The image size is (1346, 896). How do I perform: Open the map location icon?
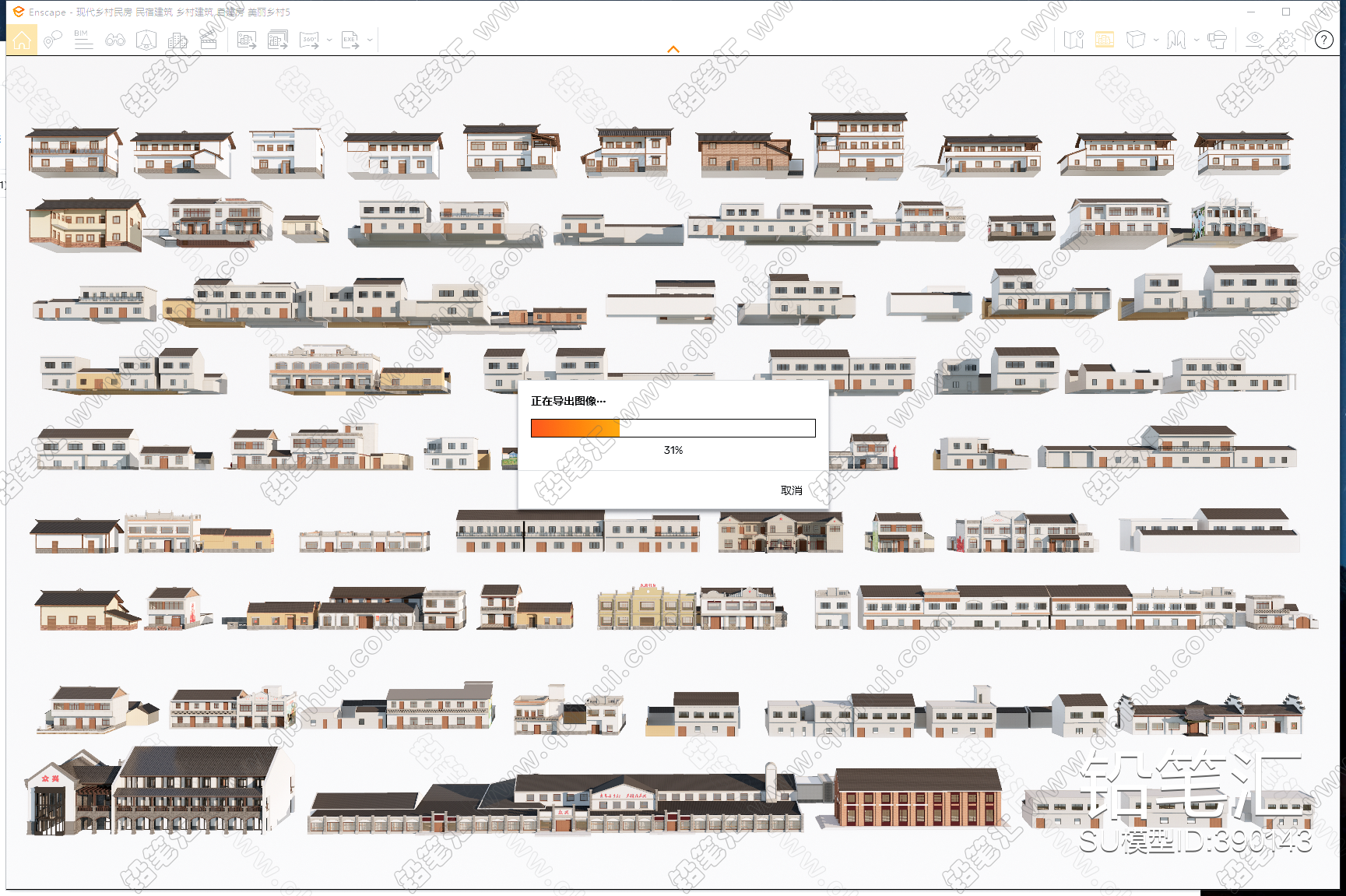tap(1074, 40)
